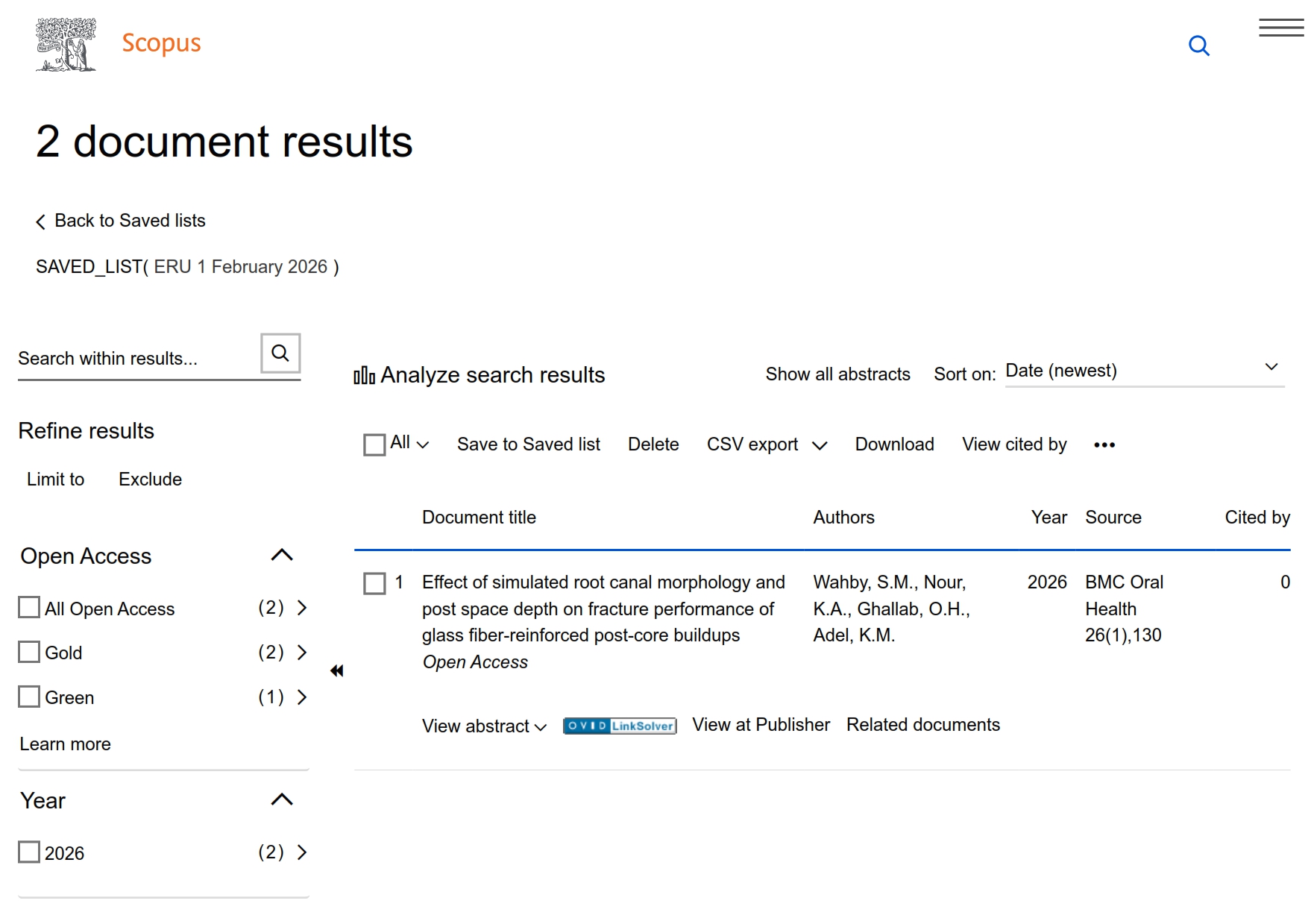Click Exclude in Refine results

point(150,480)
